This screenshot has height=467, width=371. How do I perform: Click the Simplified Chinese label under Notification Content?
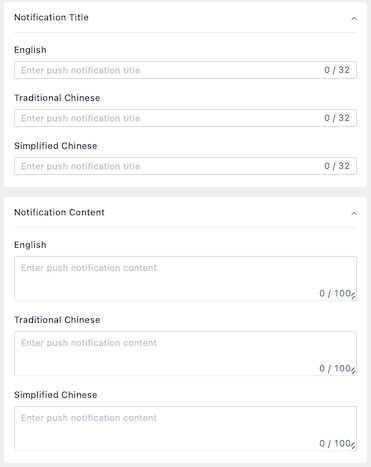point(56,395)
